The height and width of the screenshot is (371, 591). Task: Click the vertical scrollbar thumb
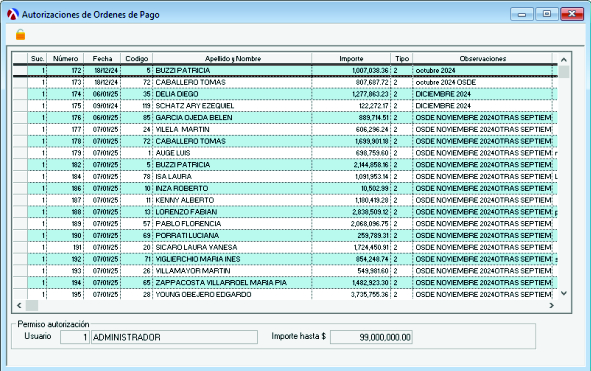point(564,72)
